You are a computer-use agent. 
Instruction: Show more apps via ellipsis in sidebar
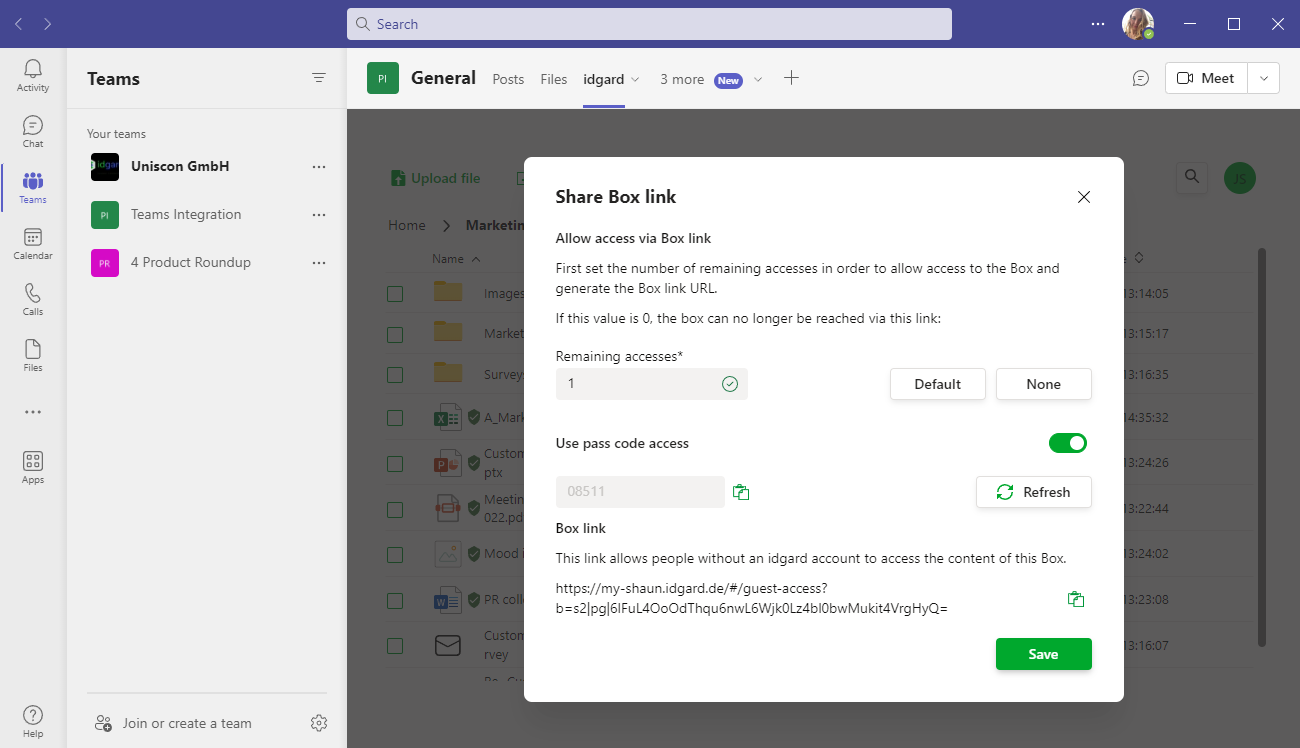coord(33,412)
